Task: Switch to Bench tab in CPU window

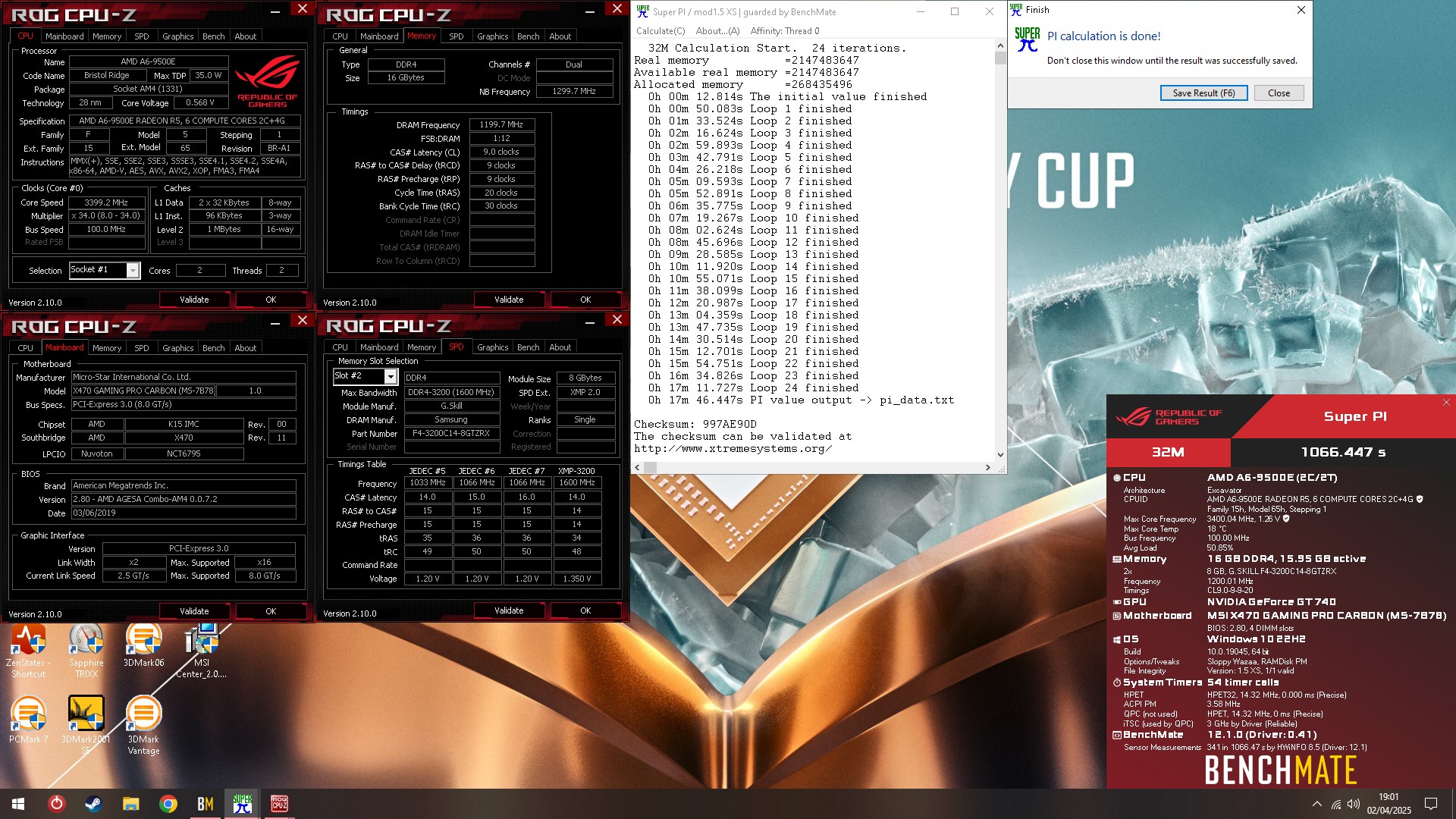Action: click(x=213, y=36)
